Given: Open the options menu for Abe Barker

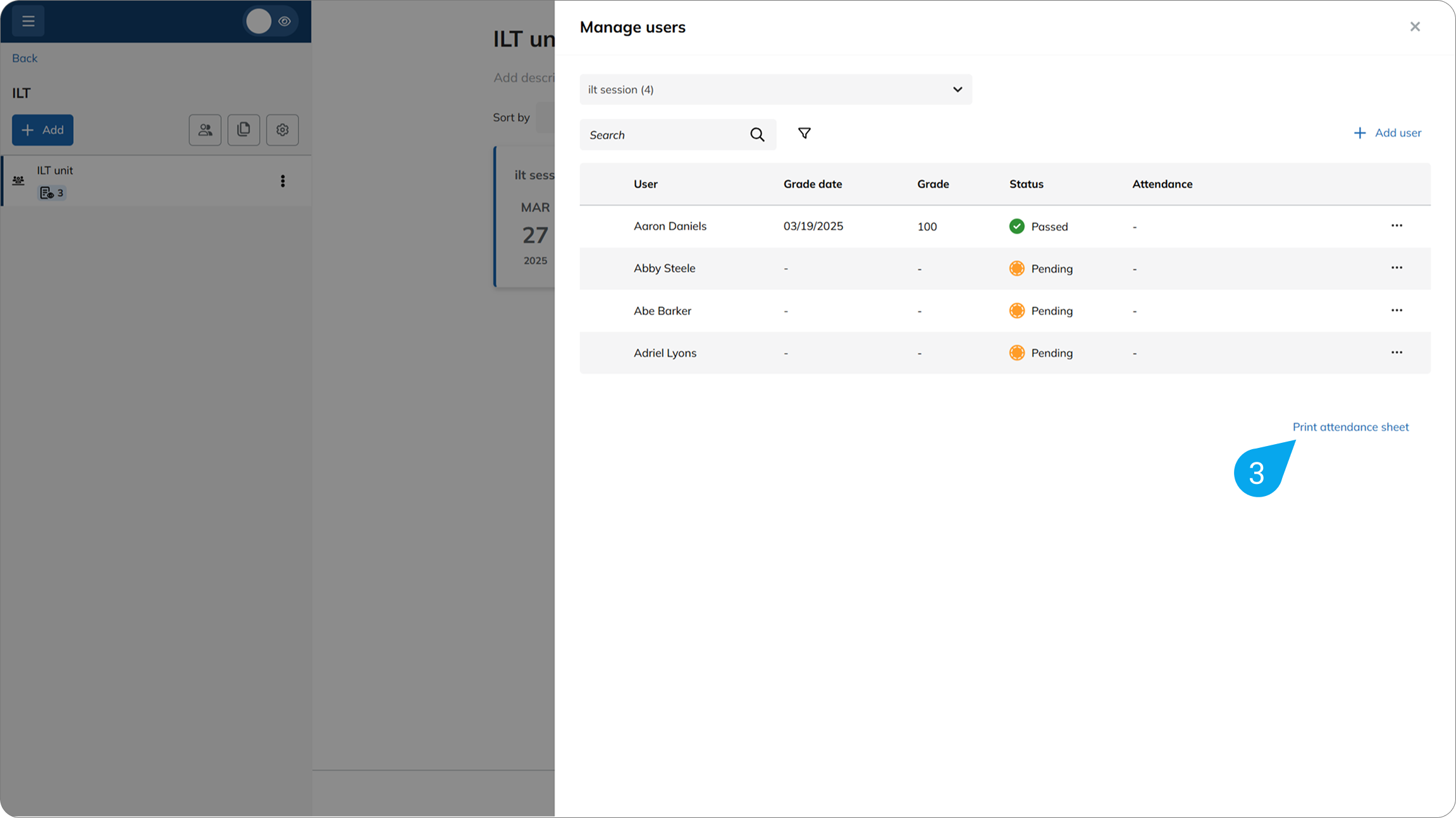Looking at the screenshot, I should [x=1397, y=311].
